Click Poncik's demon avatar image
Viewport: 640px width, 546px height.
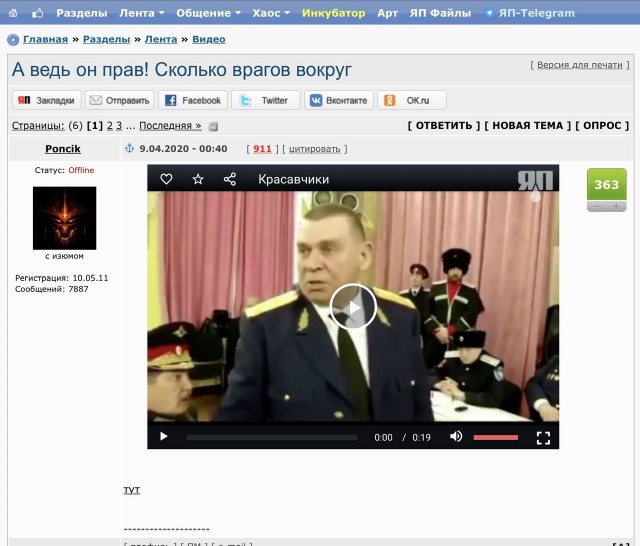coord(64,218)
